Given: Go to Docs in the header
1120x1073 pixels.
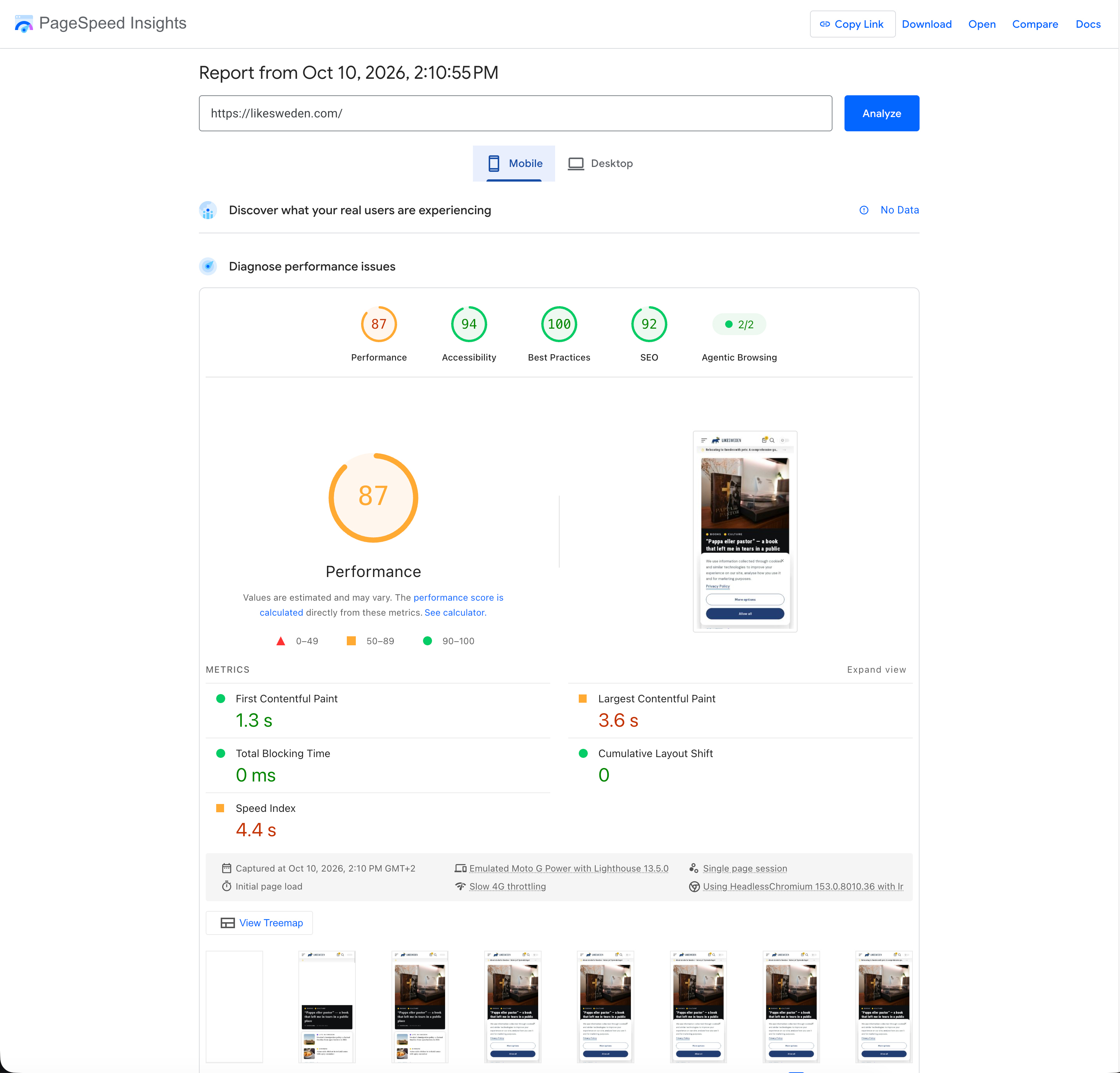Looking at the screenshot, I should click(x=1087, y=24).
